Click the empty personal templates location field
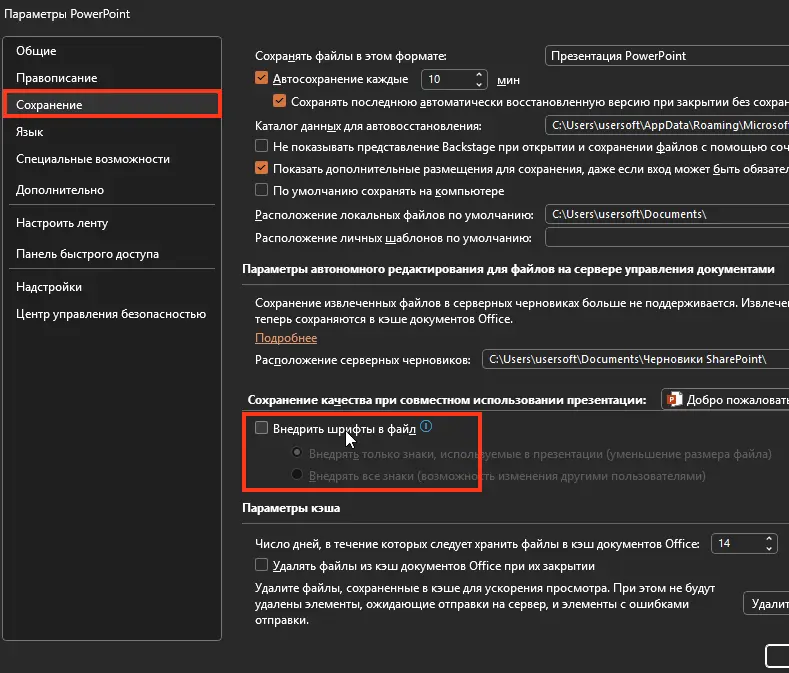 pyautogui.click(x=666, y=237)
